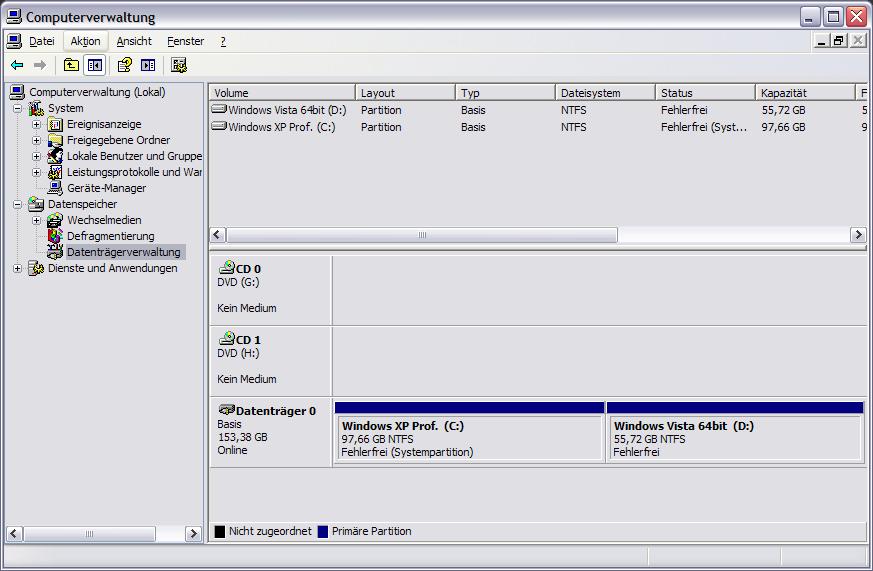The width and height of the screenshot is (873, 571).
Task: Restore the inner MMC child window
Action: click(838, 41)
